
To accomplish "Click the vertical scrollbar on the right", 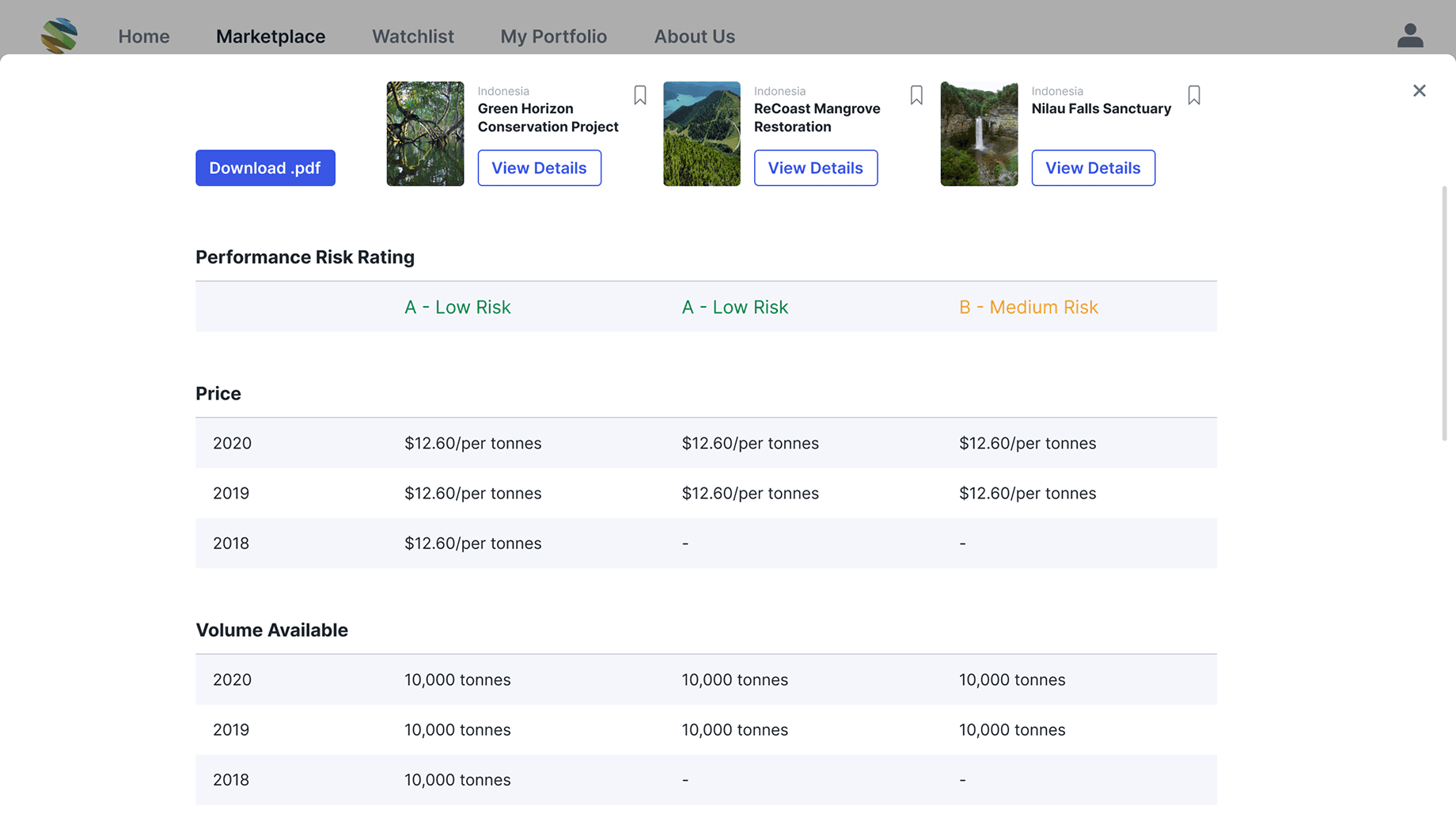I will [1444, 313].
